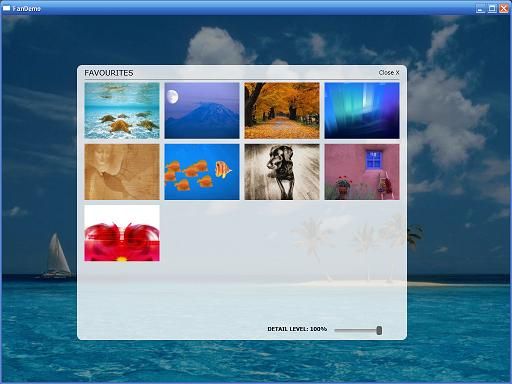512x384 pixels.
Task: Click the Close X link
Action: 389,72
